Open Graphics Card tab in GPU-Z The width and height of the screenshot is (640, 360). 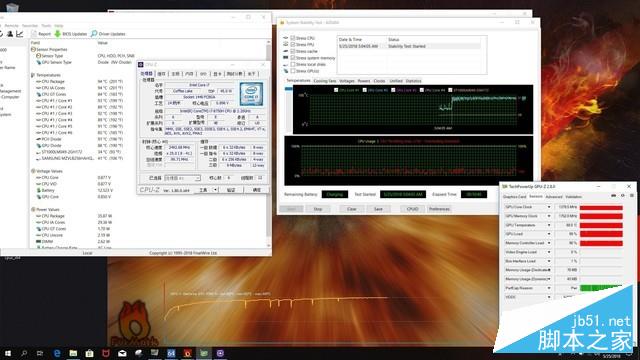pos(515,197)
